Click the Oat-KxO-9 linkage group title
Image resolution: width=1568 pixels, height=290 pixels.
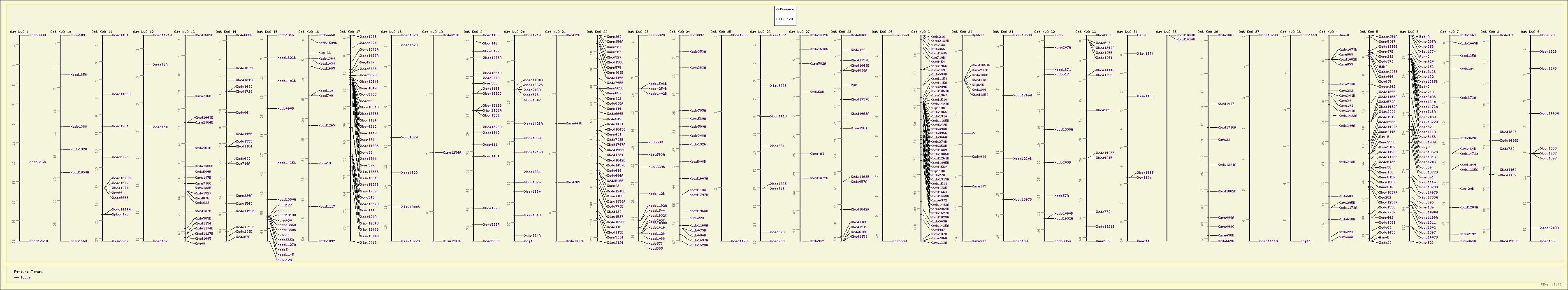pyautogui.click(x=1530, y=32)
